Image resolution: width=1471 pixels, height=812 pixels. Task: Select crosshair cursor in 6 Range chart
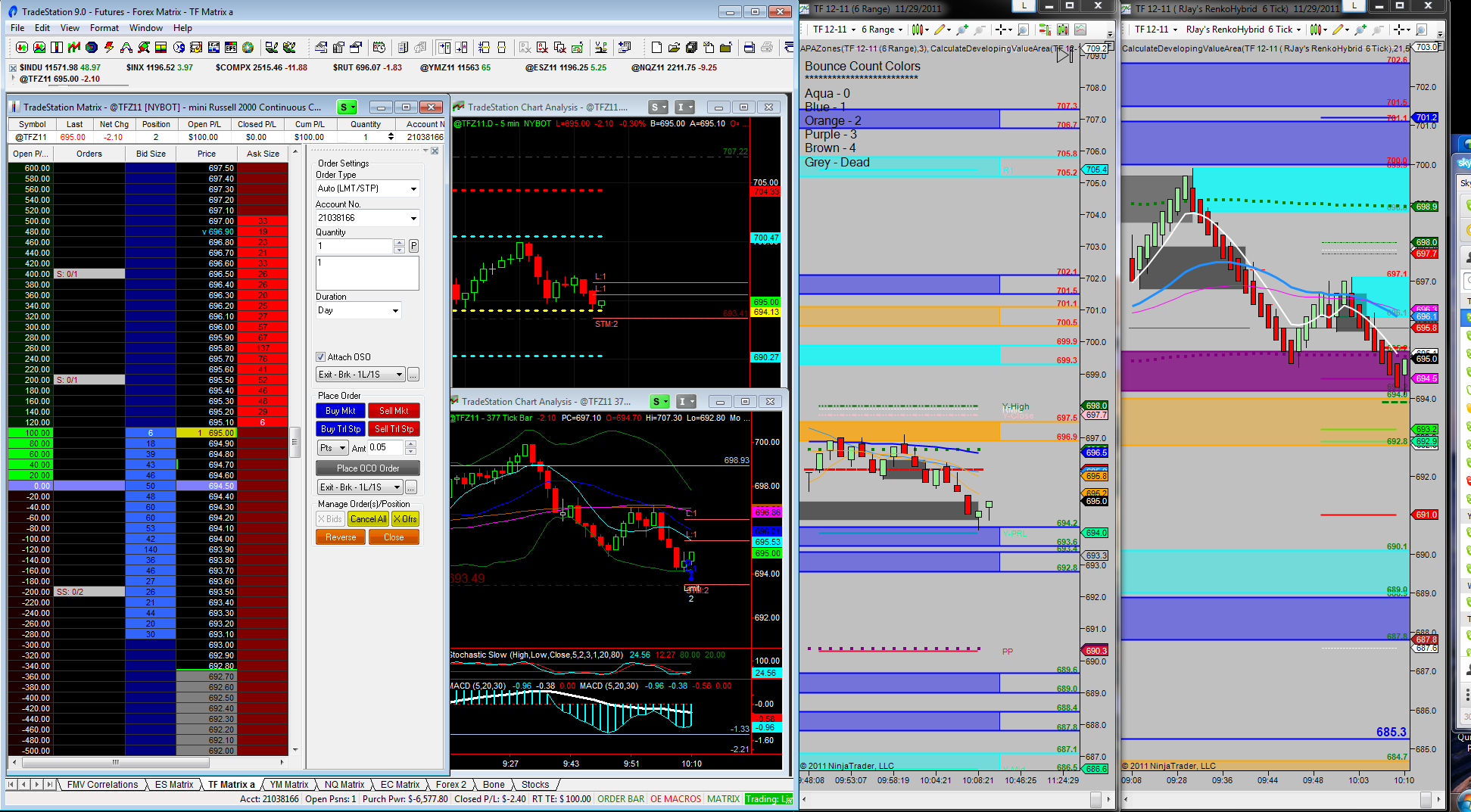(x=1001, y=30)
